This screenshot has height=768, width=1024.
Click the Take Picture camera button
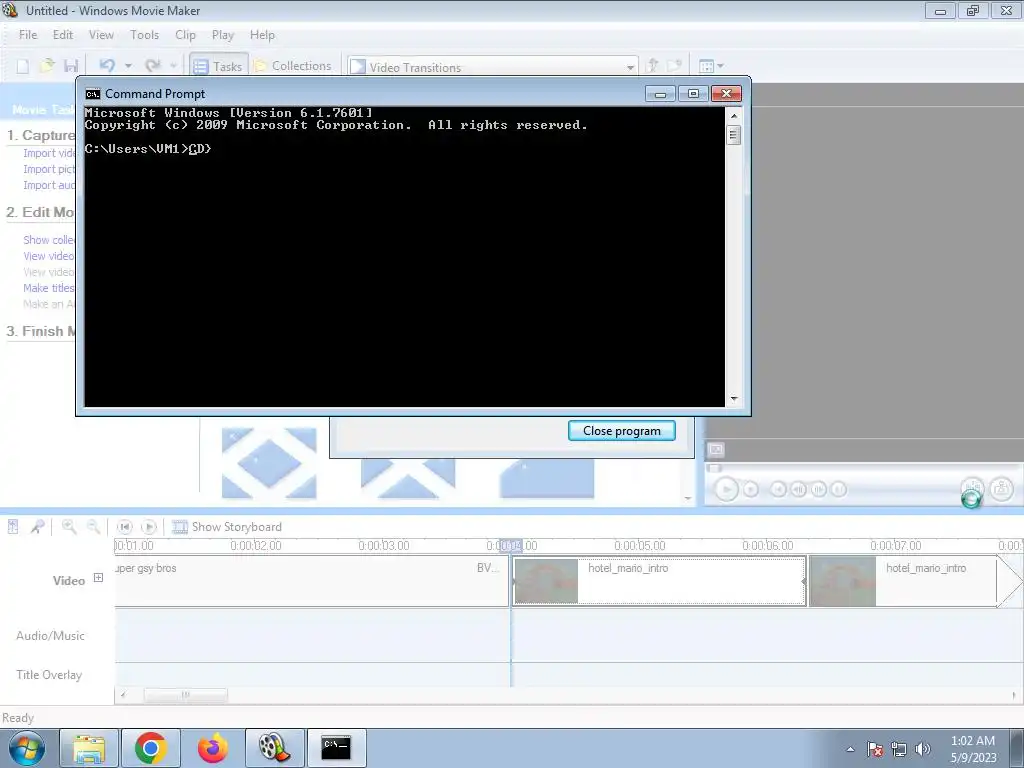click(1002, 488)
